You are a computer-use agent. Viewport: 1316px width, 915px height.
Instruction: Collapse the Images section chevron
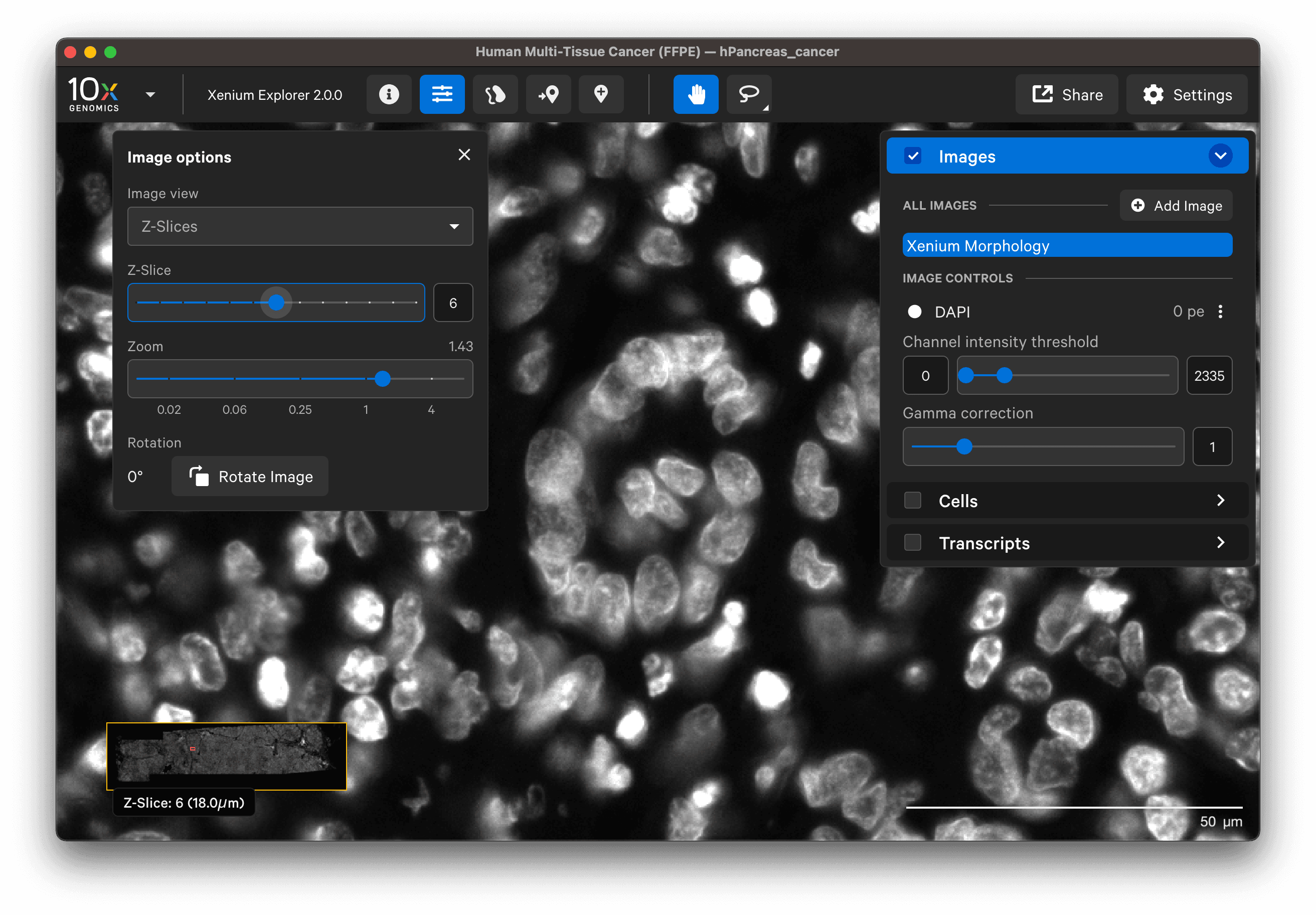[x=1220, y=156]
